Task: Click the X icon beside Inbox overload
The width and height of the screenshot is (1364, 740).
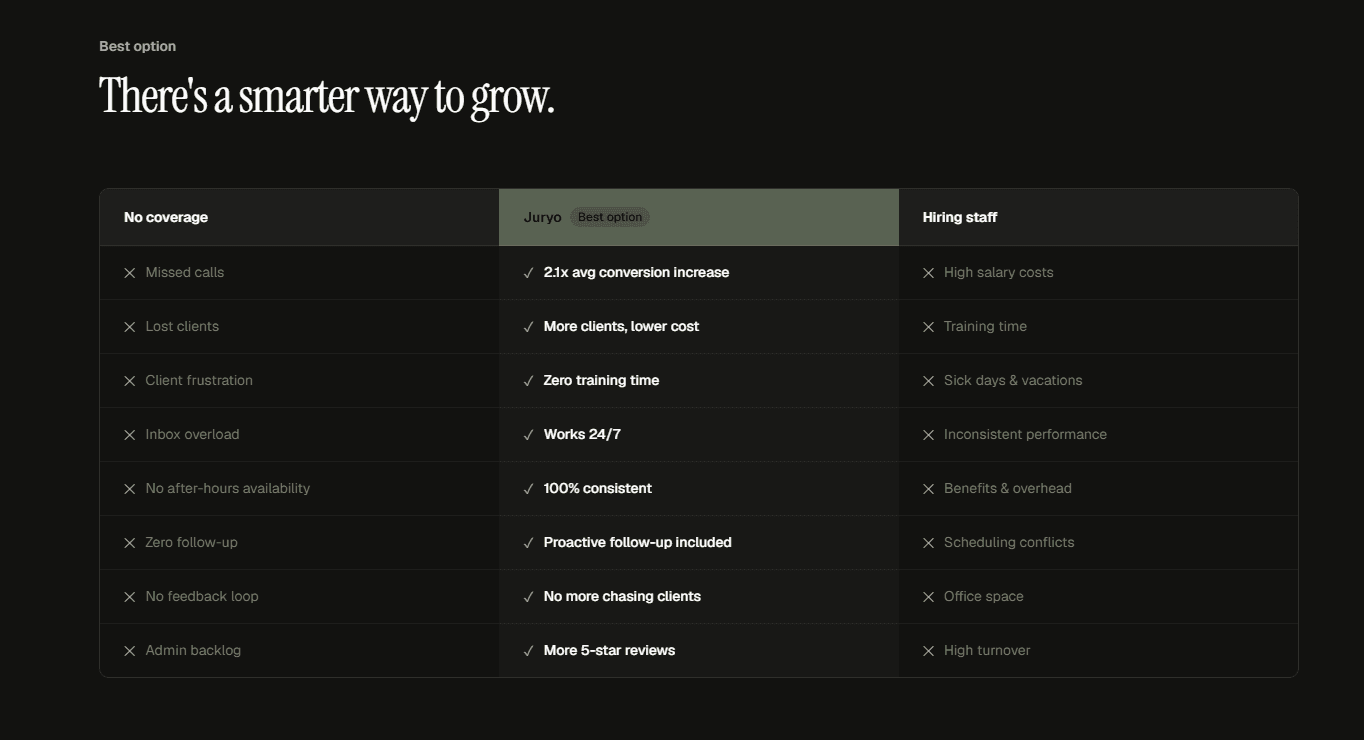Action: coord(129,435)
